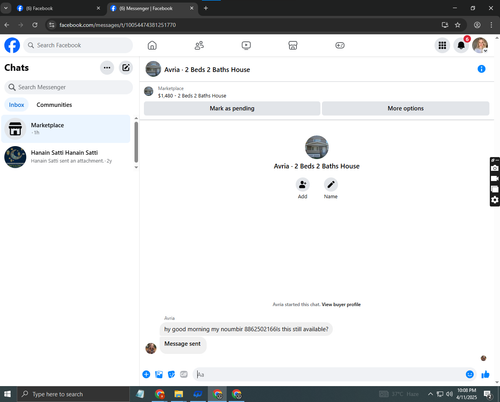
Task: Click the large house profile picture
Action: coord(317,147)
